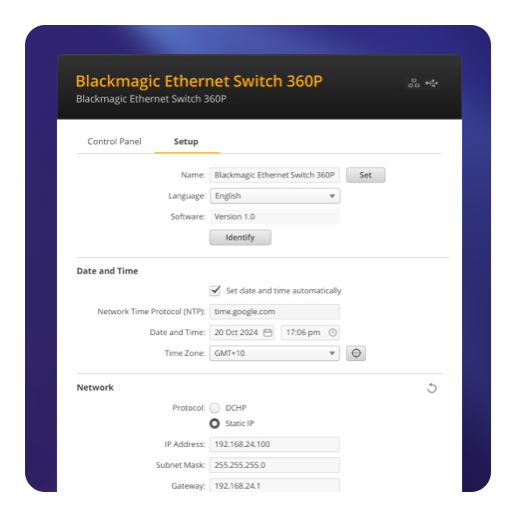Open the calendar picker beside 20 Oct 2024
The height and width of the screenshot is (517, 516).
point(267,332)
